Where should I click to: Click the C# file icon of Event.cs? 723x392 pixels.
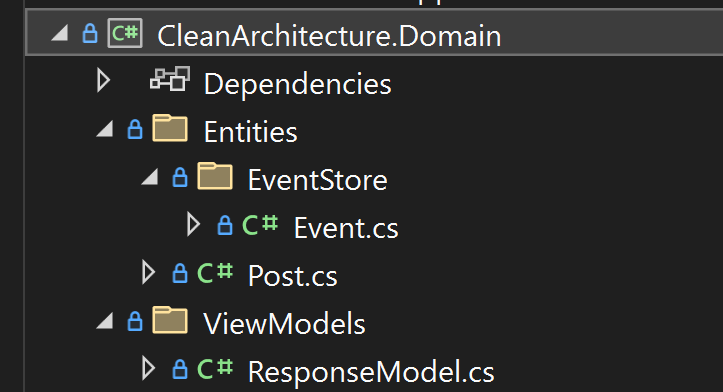(260, 225)
